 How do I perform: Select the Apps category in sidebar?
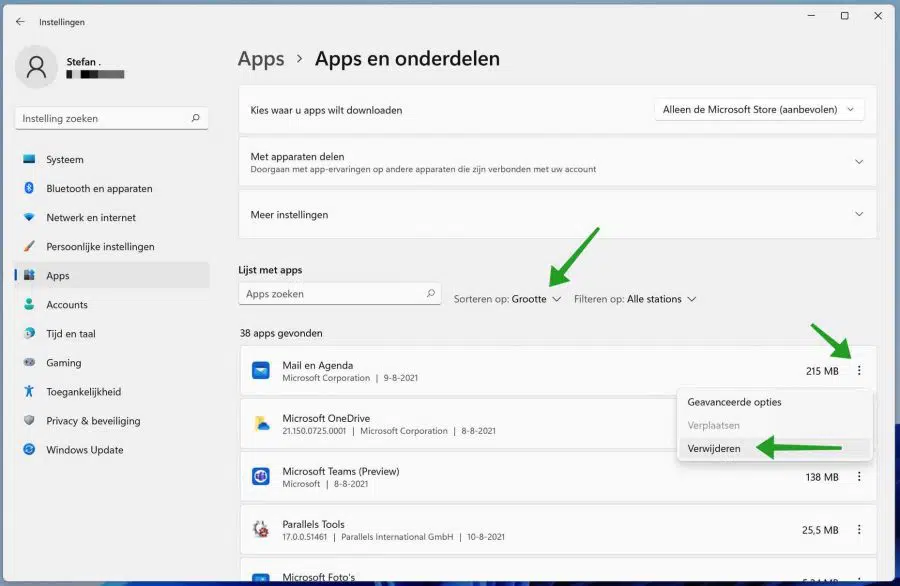tap(112, 275)
